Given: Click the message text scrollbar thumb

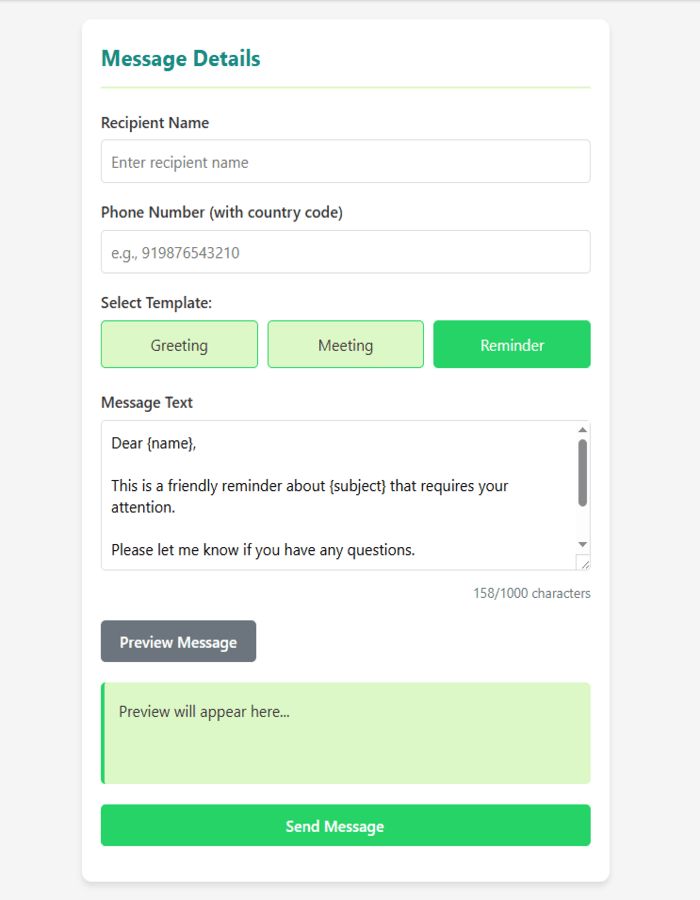Looking at the screenshot, I should (x=583, y=472).
